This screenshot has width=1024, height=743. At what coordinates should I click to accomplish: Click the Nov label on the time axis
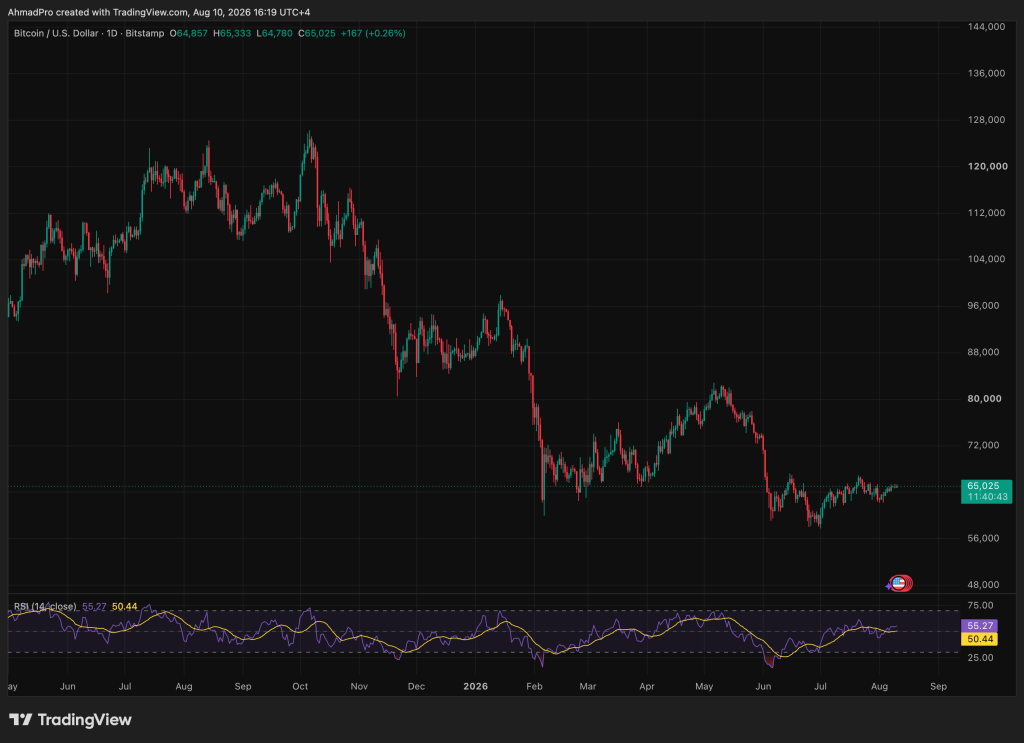point(359,686)
